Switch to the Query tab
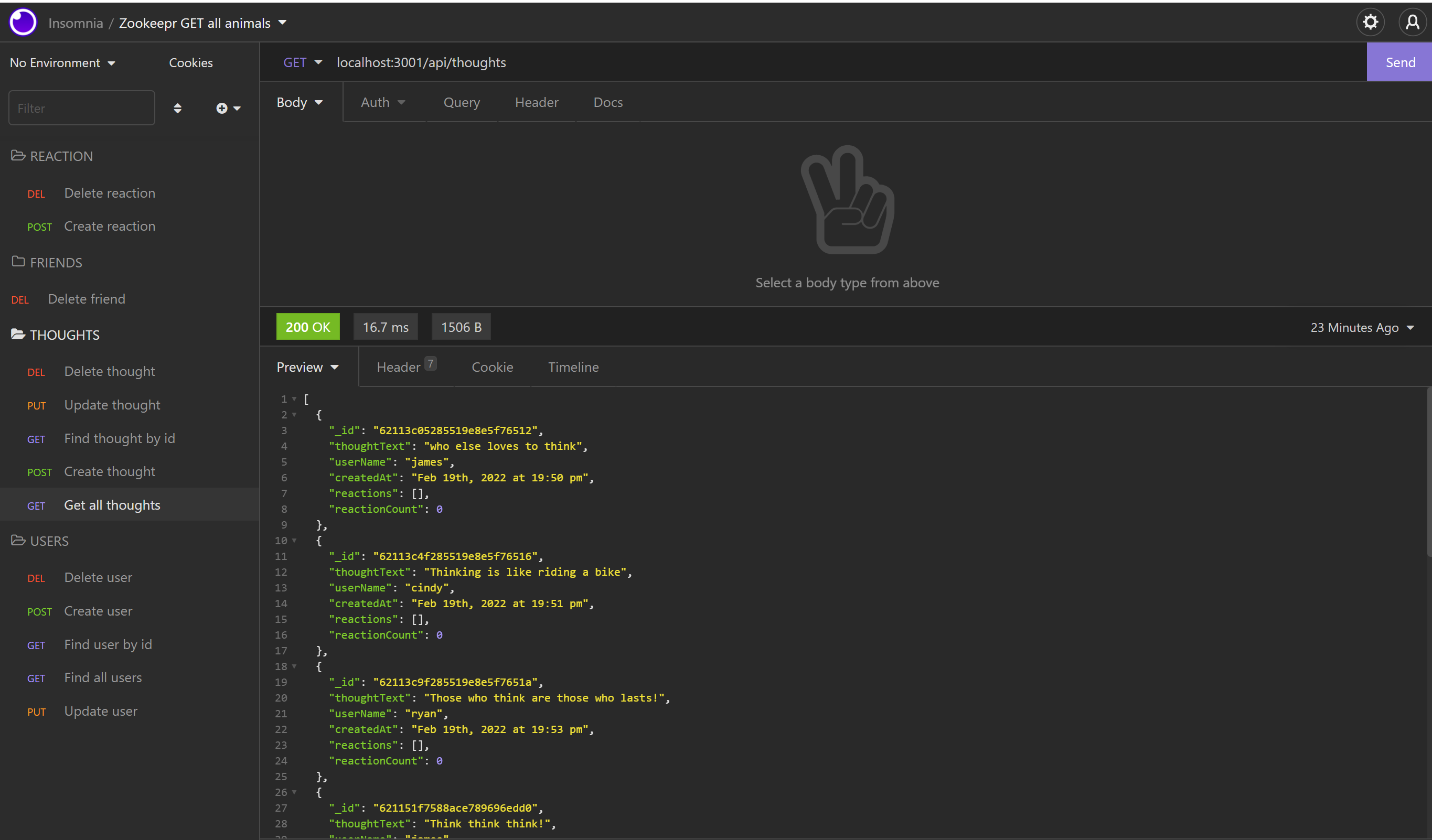 pyautogui.click(x=462, y=102)
